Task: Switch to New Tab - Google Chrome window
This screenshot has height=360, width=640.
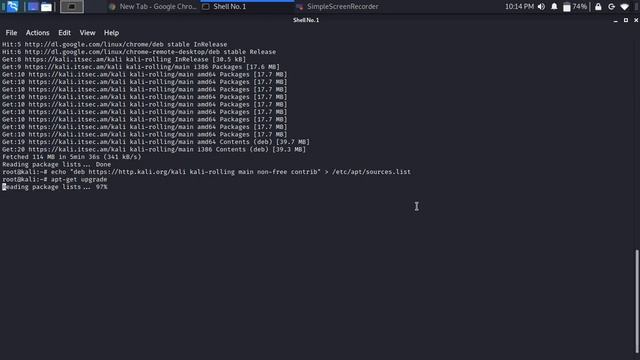Action: [x=152, y=7]
